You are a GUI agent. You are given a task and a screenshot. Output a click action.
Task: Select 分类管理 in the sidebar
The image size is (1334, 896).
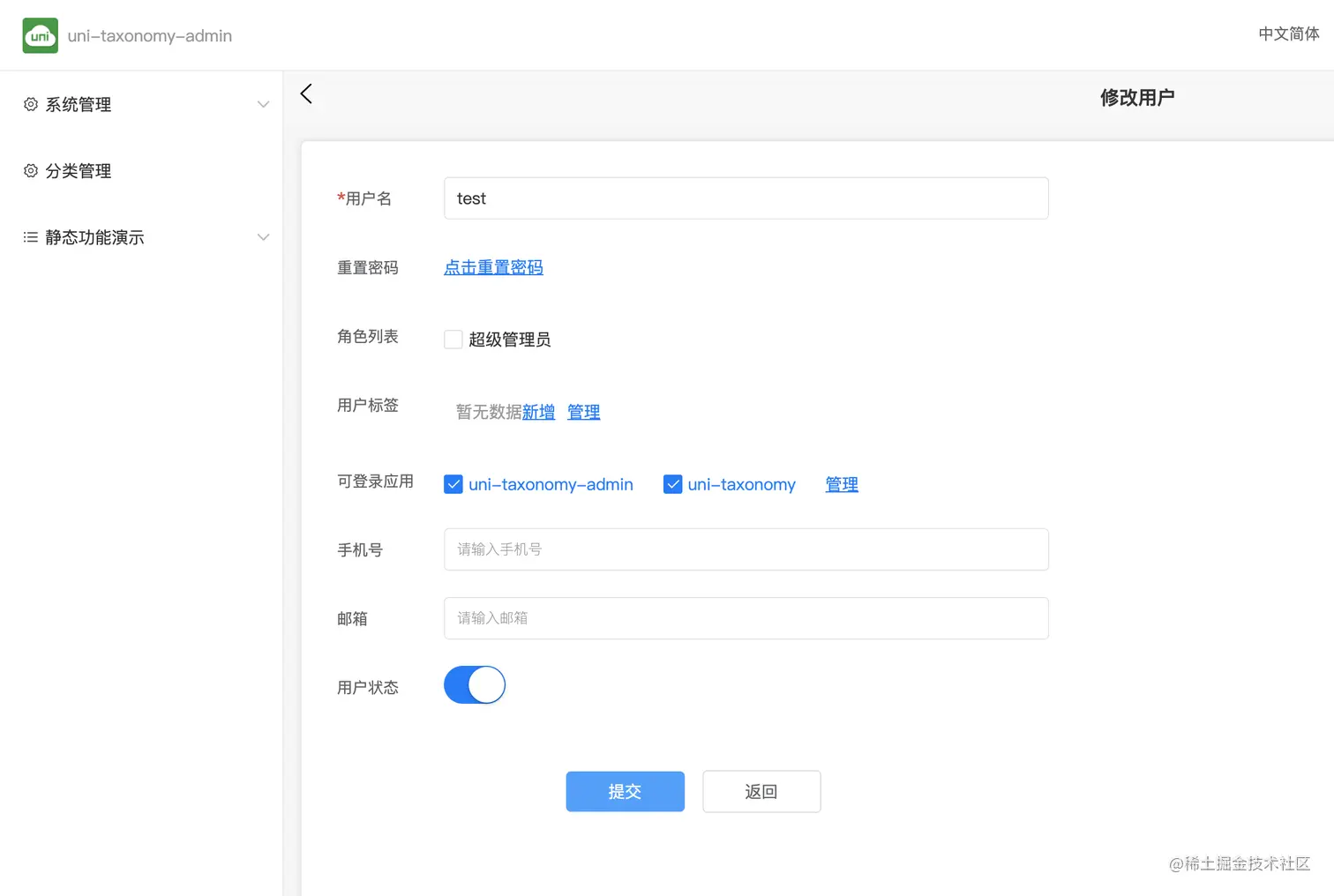(x=79, y=170)
